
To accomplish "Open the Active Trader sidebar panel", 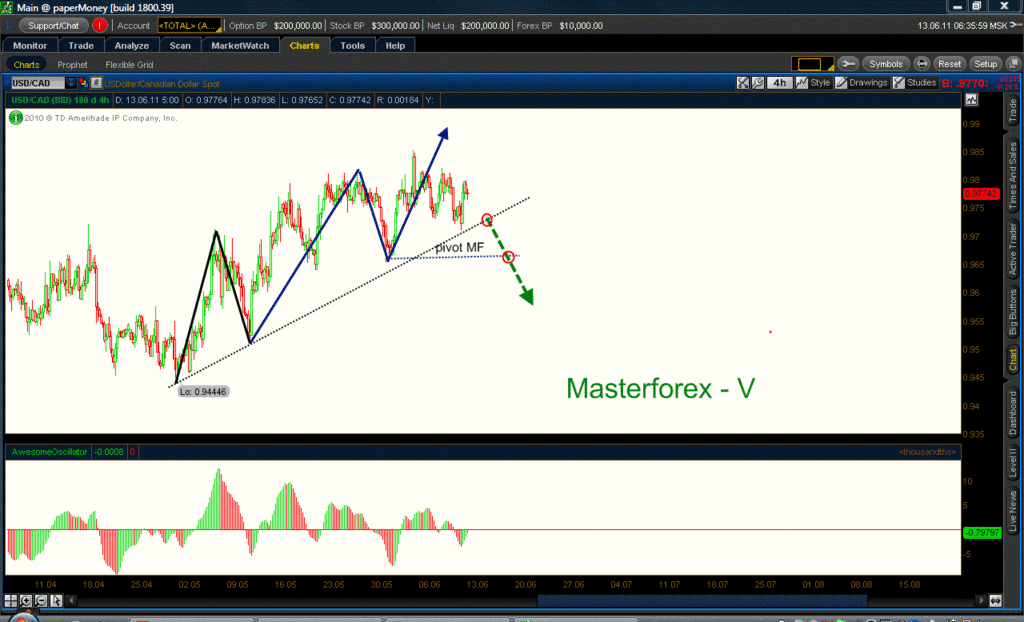I will (1013, 249).
